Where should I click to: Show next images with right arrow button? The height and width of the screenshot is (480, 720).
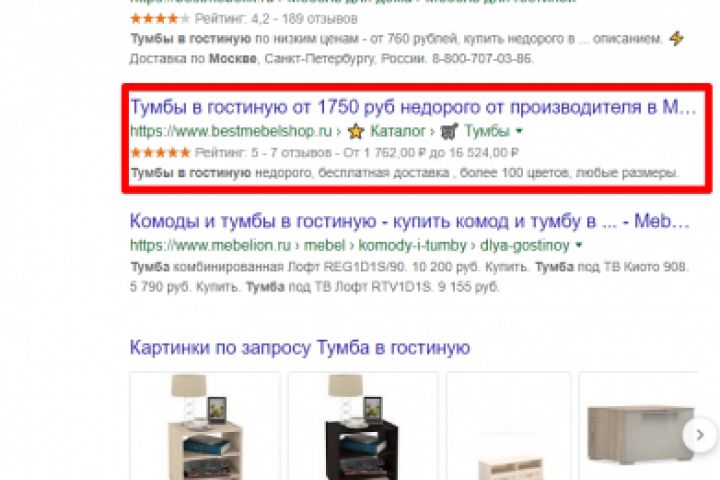click(699, 435)
